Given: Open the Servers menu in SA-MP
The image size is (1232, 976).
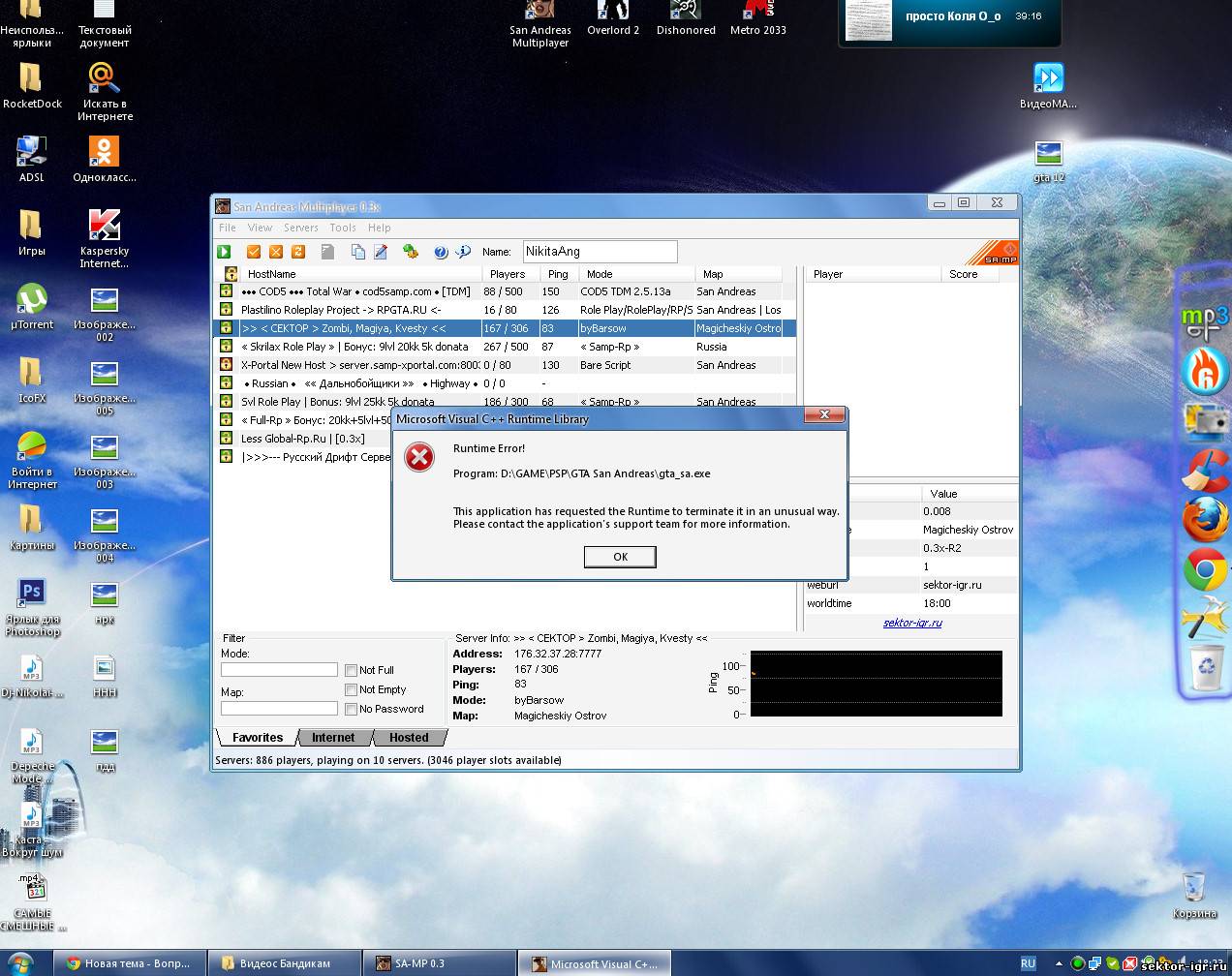Looking at the screenshot, I should pos(301,228).
